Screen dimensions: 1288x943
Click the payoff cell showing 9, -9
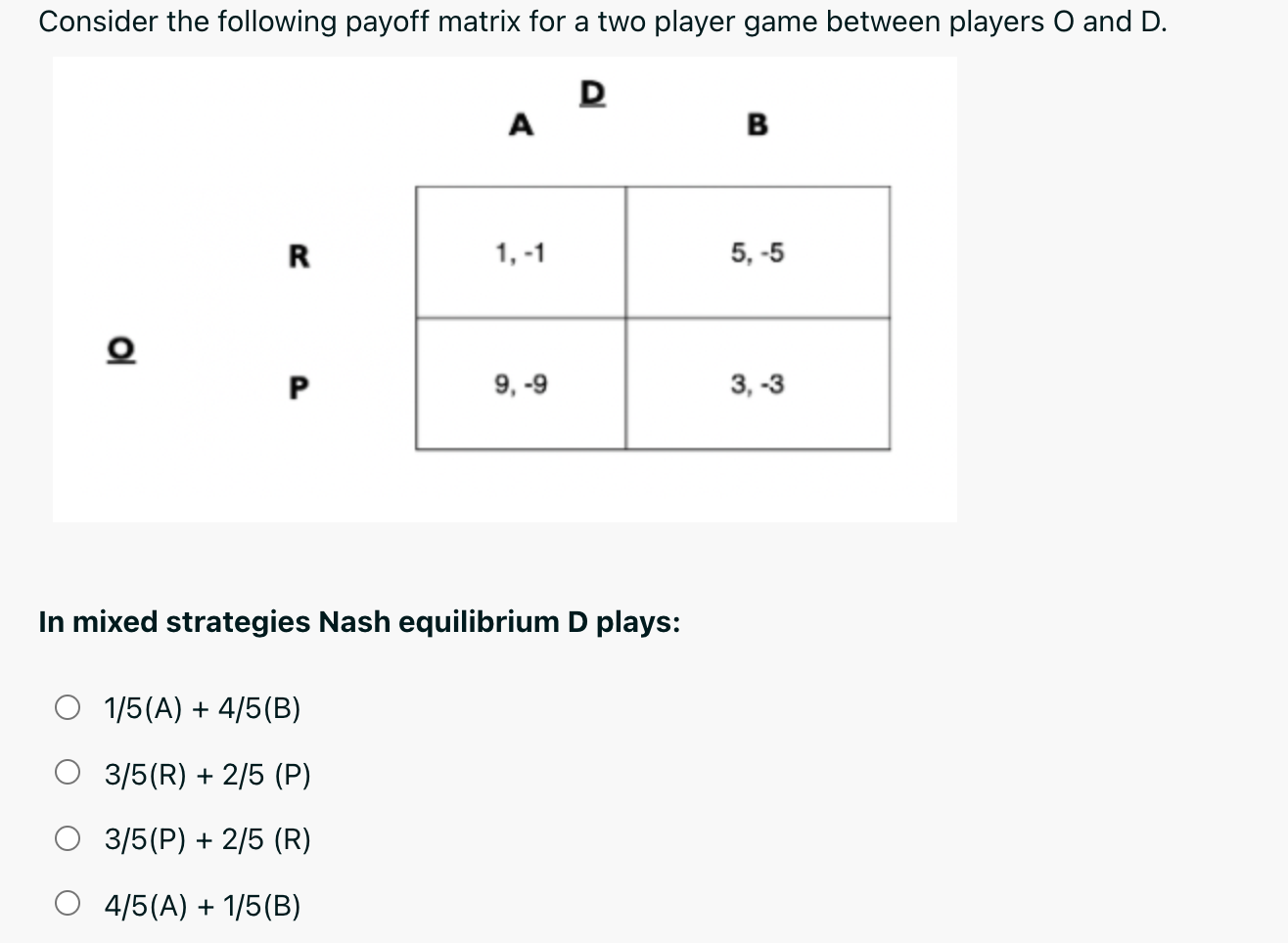tap(520, 384)
